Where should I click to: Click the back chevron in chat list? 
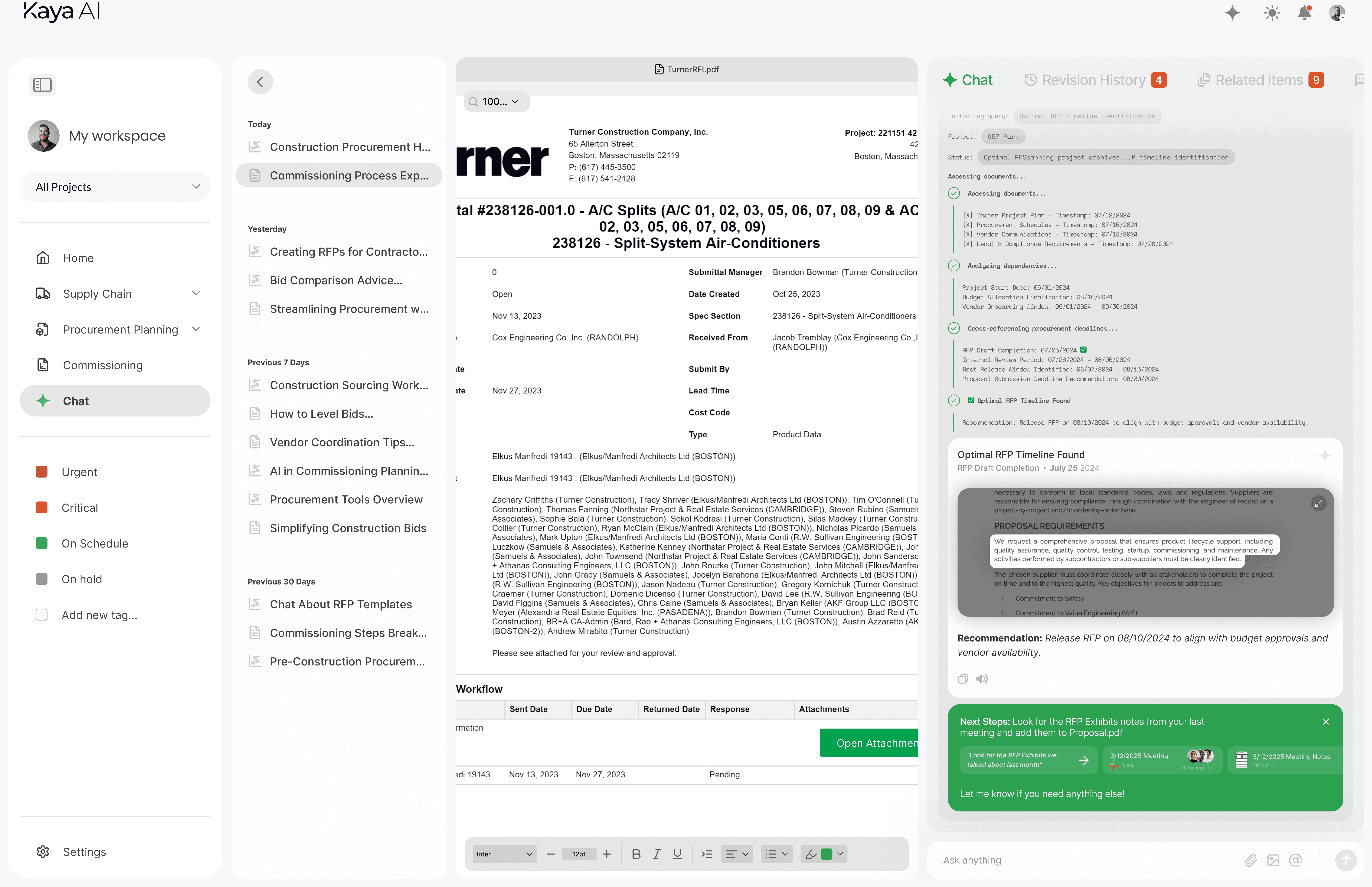click(x=260, y=82)
